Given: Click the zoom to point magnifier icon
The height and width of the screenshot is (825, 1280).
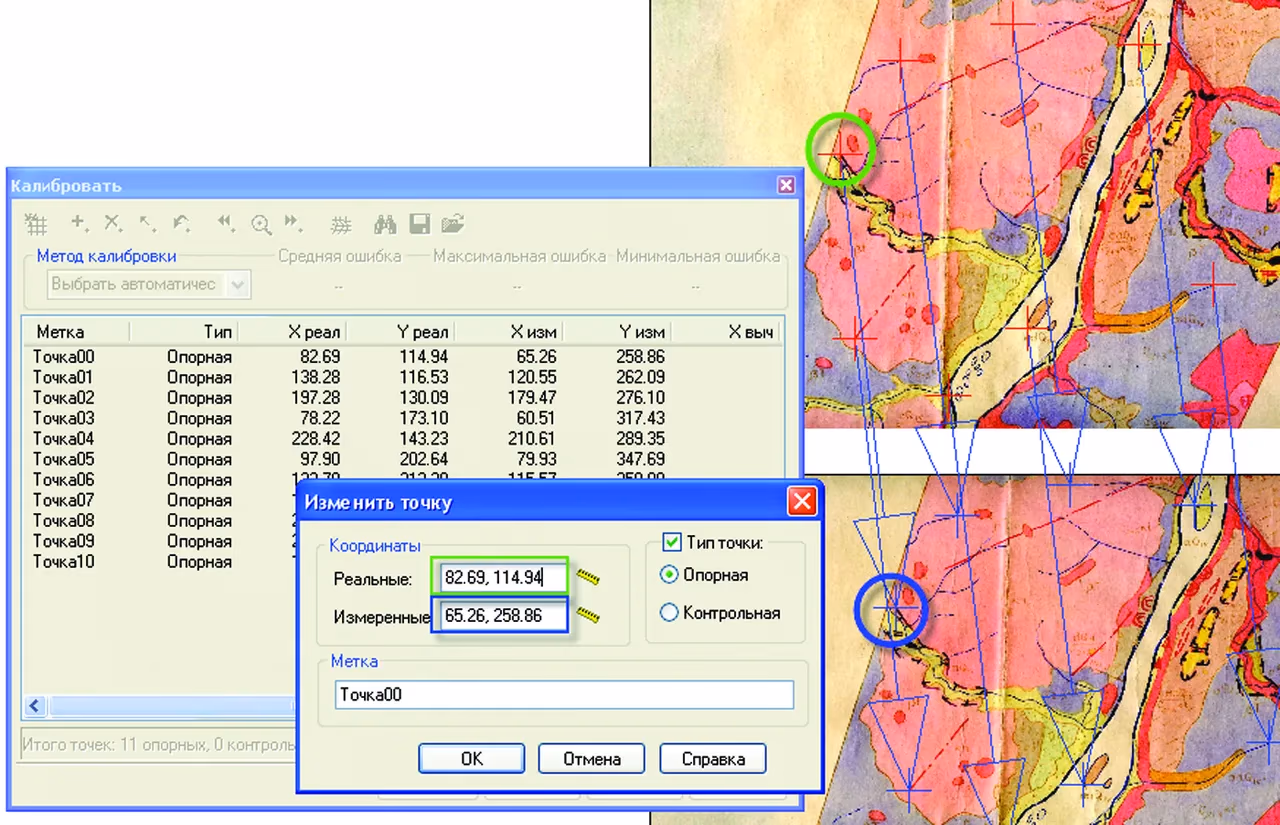Looking at the screenshot, I should pos(261,224).
